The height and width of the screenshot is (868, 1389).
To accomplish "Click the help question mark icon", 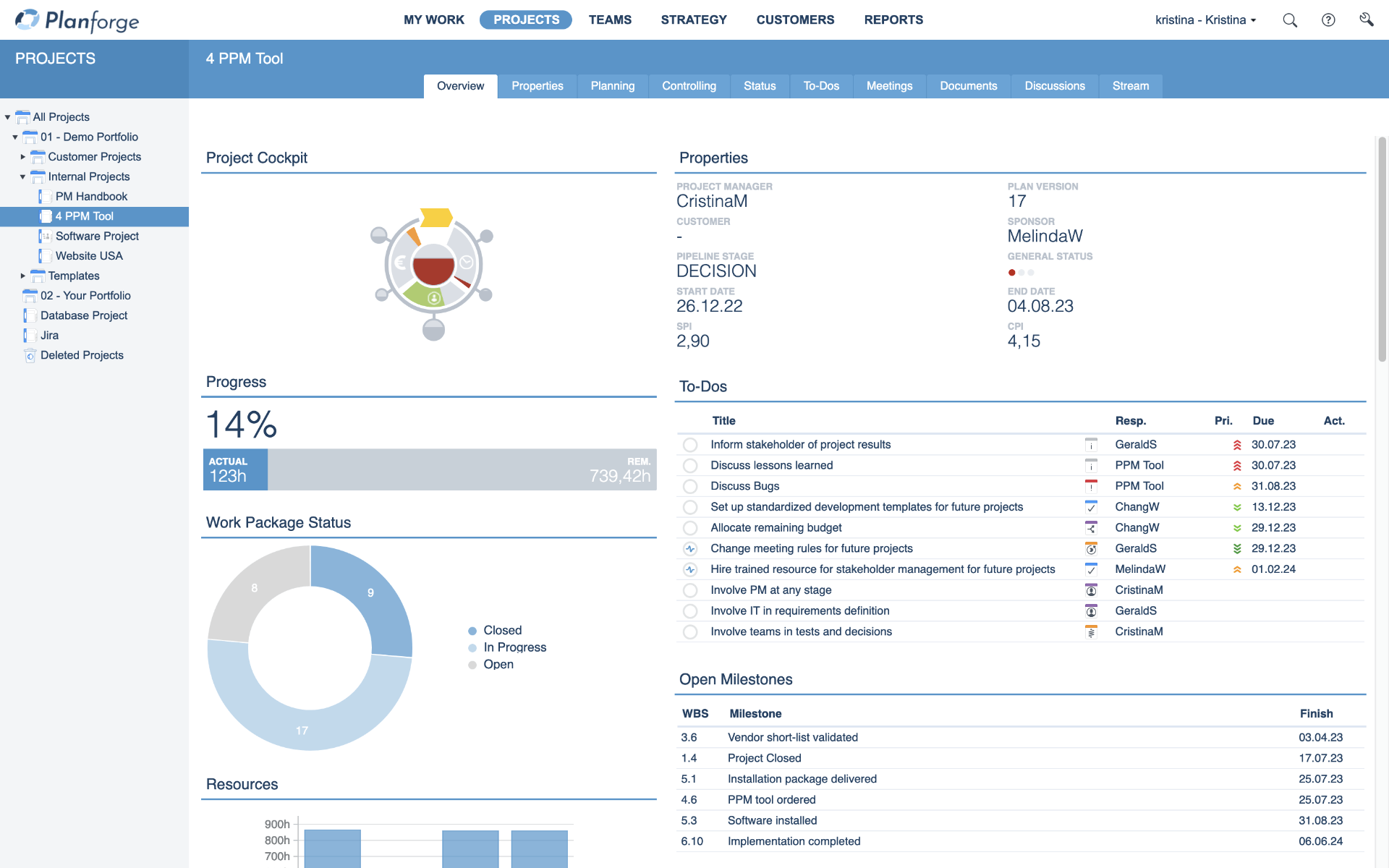I will coord(1328,20).
